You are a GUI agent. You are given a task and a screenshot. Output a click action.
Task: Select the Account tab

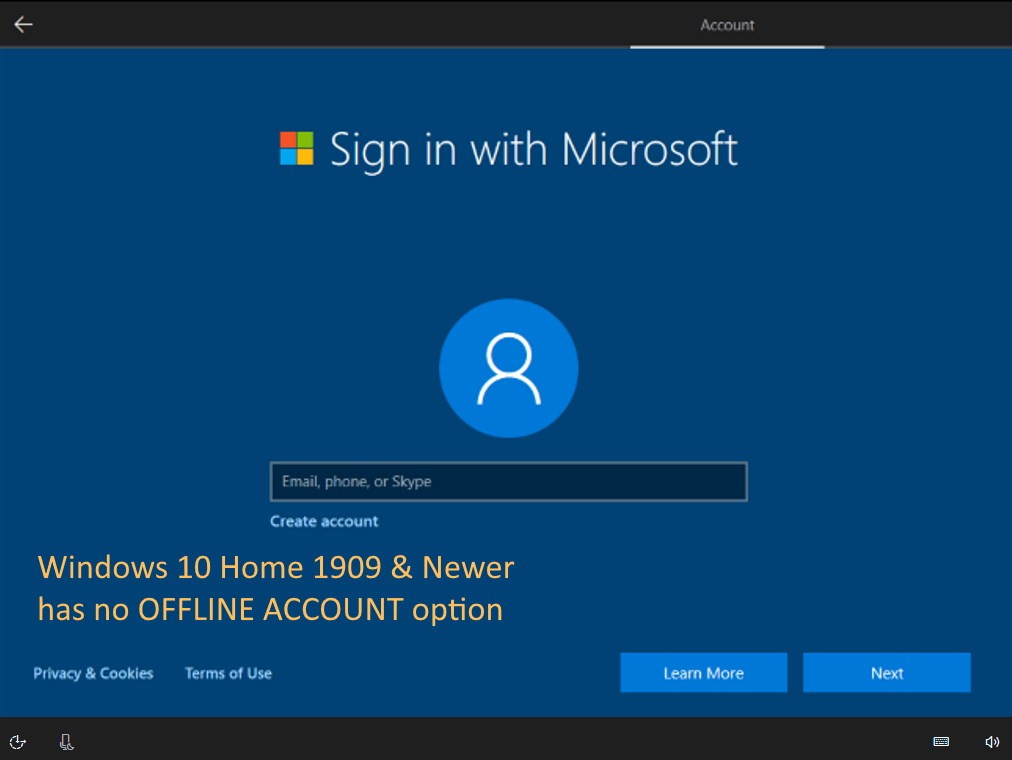coord(727,25)
